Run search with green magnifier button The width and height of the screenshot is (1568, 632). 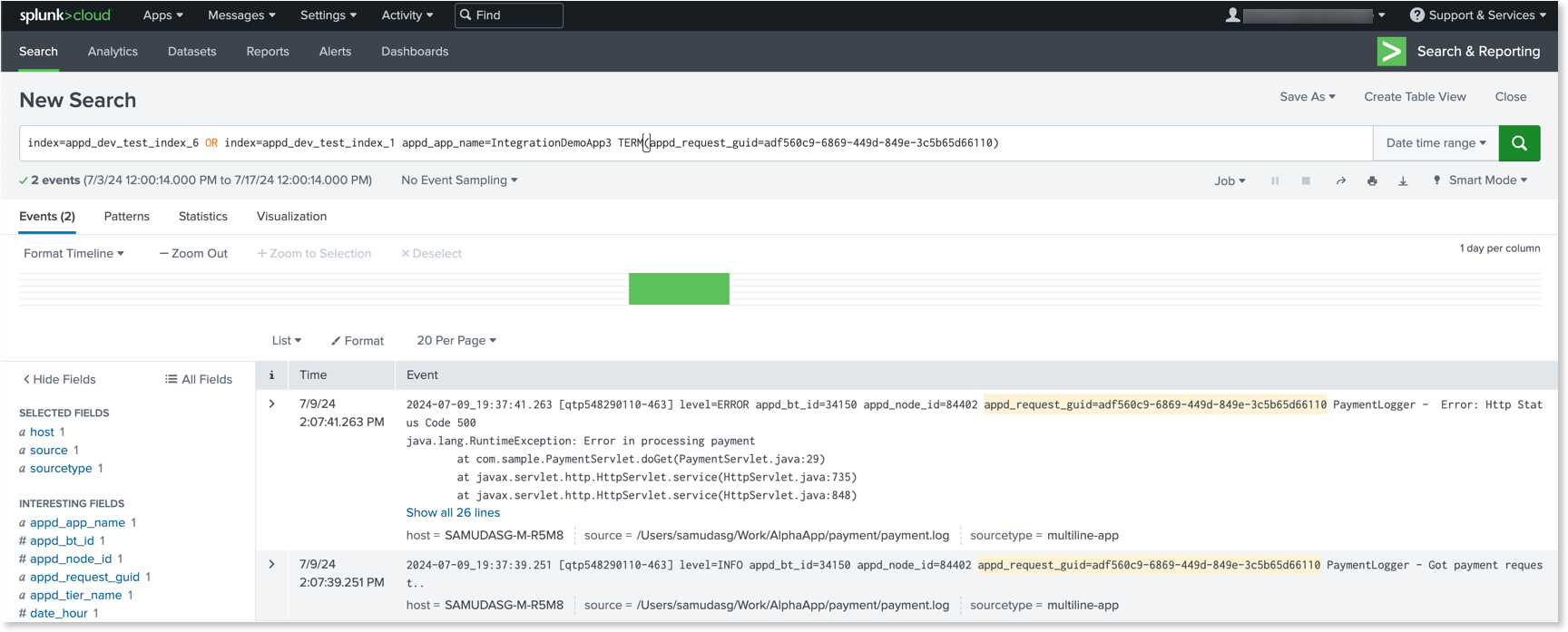[1519, 143]
